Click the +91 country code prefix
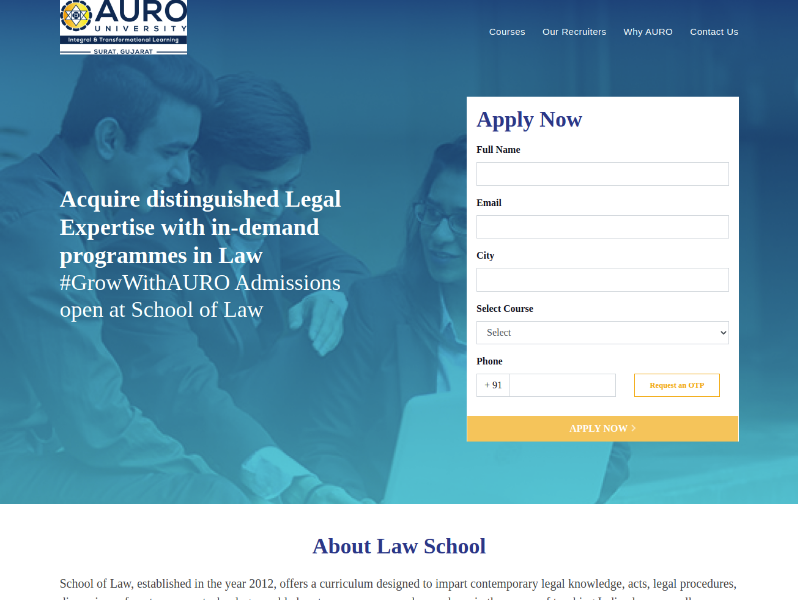 pos(493,385)
